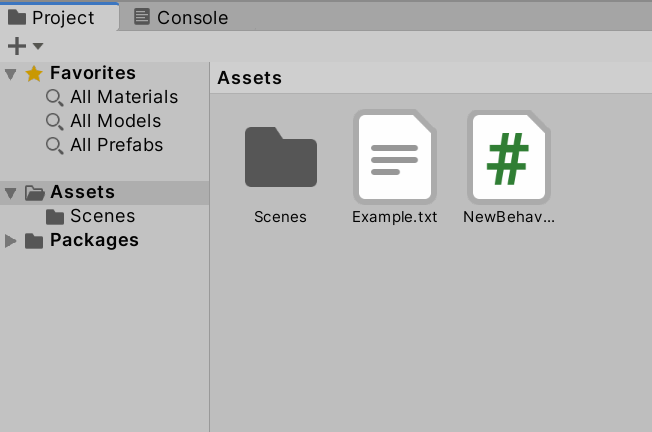This screenshot has height=432, width=652.
Task: Click the Scenes folder icon in Assets grid
Action: point(280,157)
